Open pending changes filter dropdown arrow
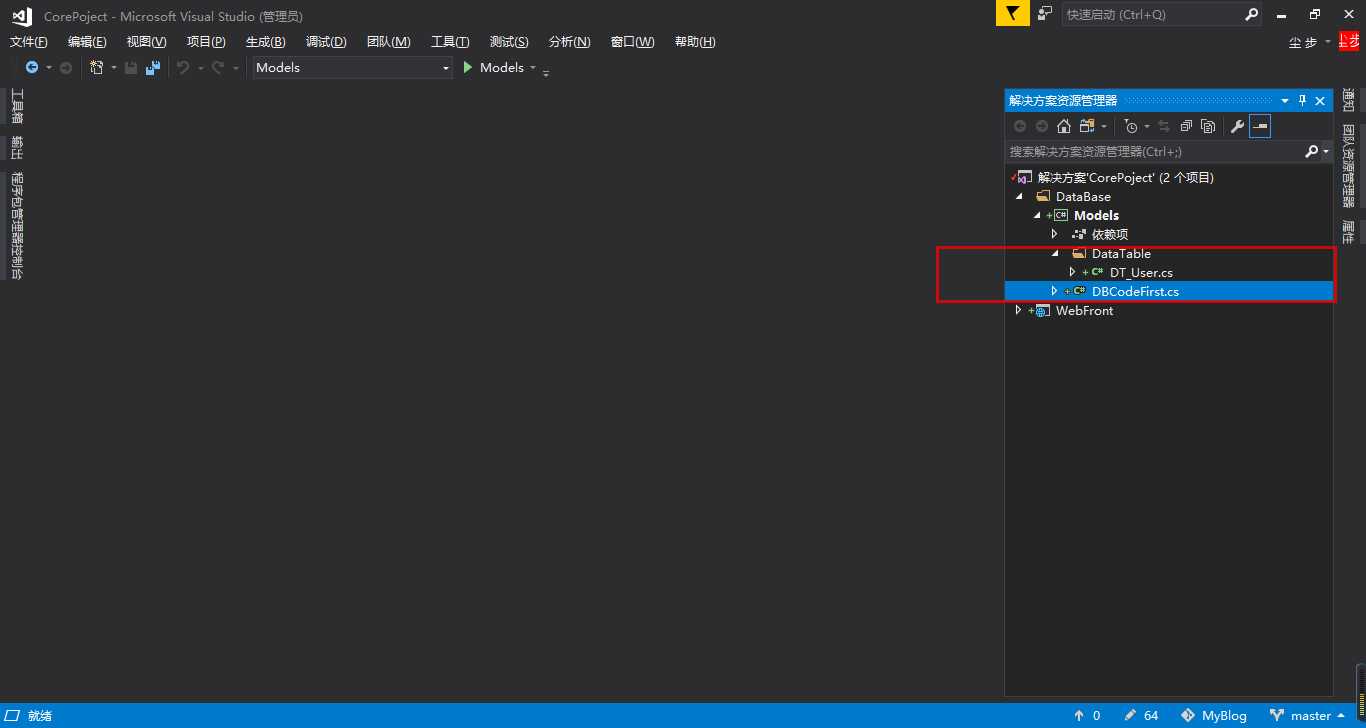 point(1147,127)
